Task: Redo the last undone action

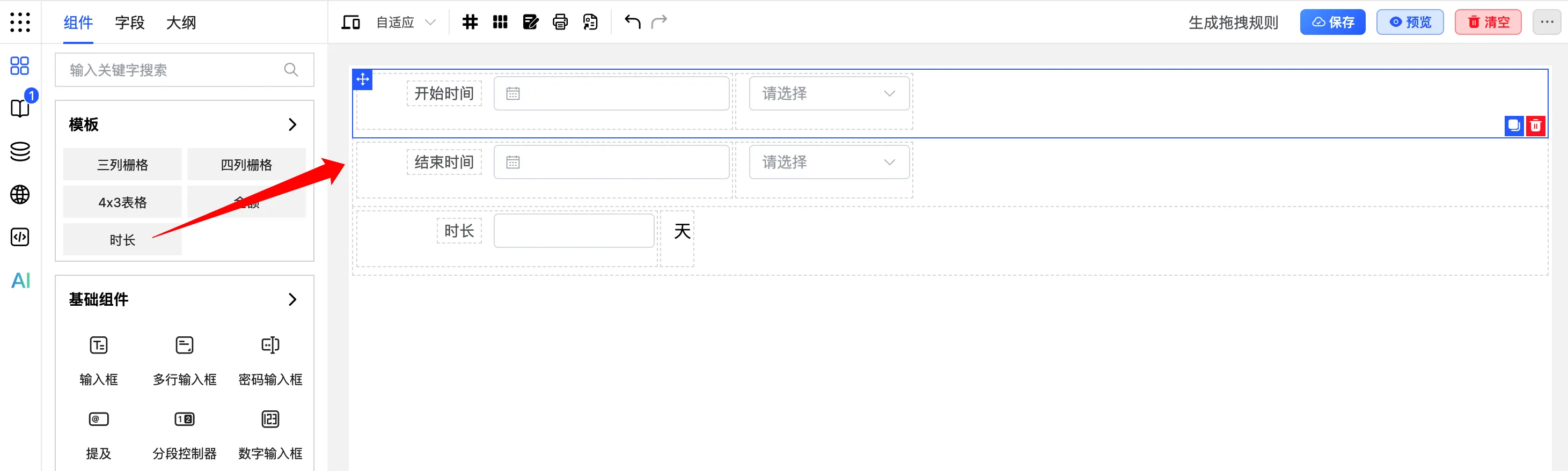Action: [x=659, y=23]
